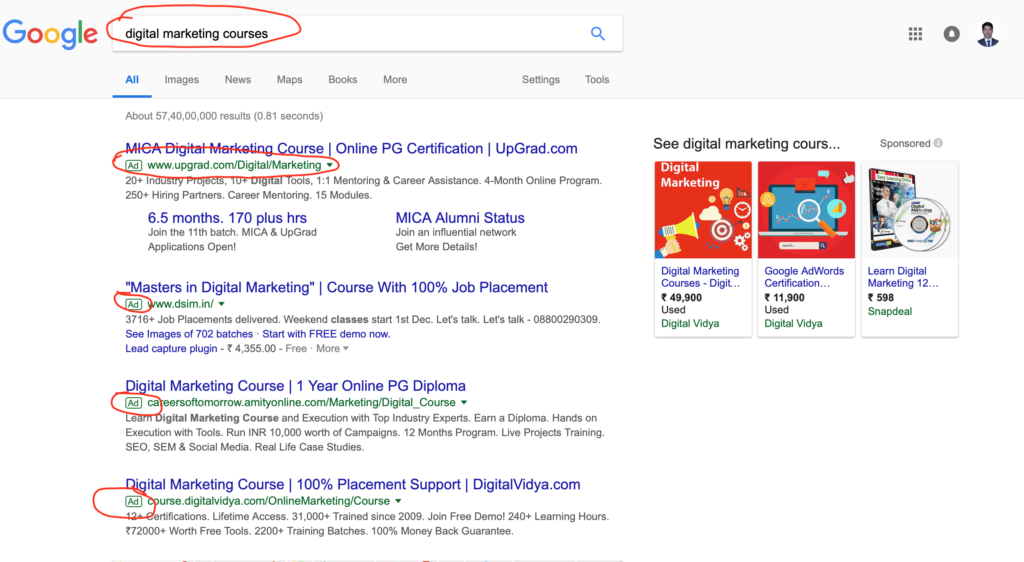Click Start with FREE demo now link
This screenshot has height=562, width=1024.
(x=326, y=334)
